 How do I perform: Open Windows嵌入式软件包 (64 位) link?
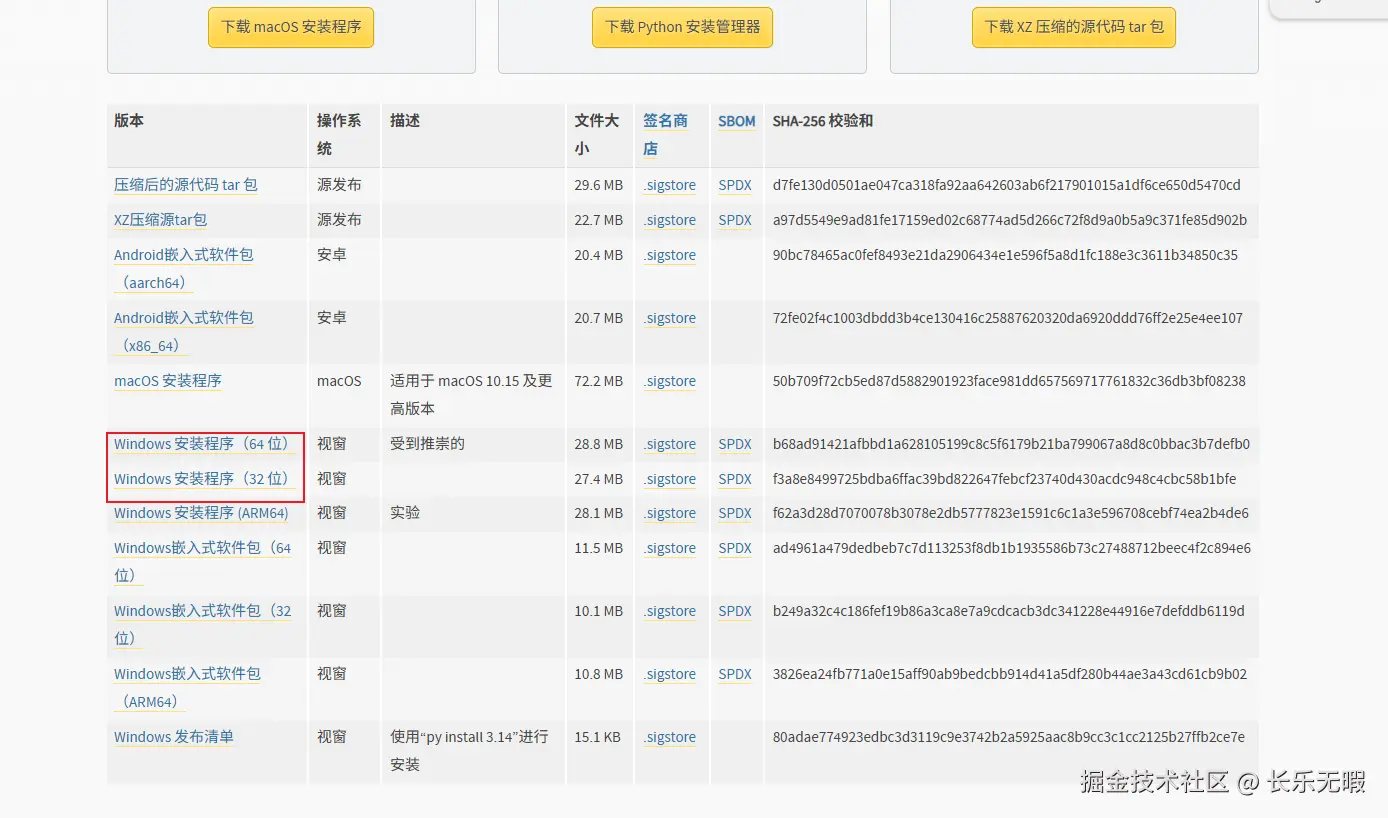coord(203,562)
